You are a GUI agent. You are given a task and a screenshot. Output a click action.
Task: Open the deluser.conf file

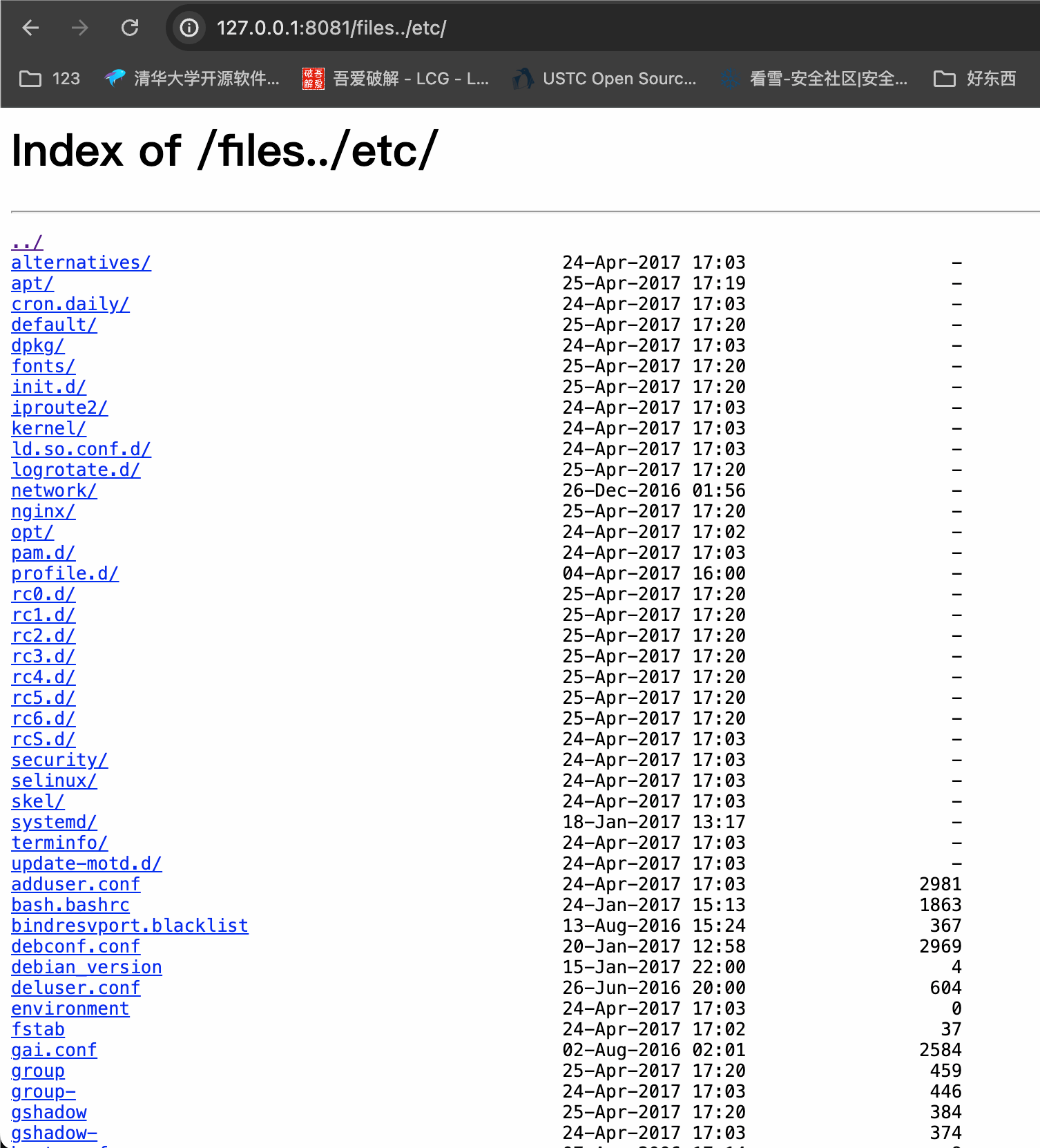click(x=76, y=988)
